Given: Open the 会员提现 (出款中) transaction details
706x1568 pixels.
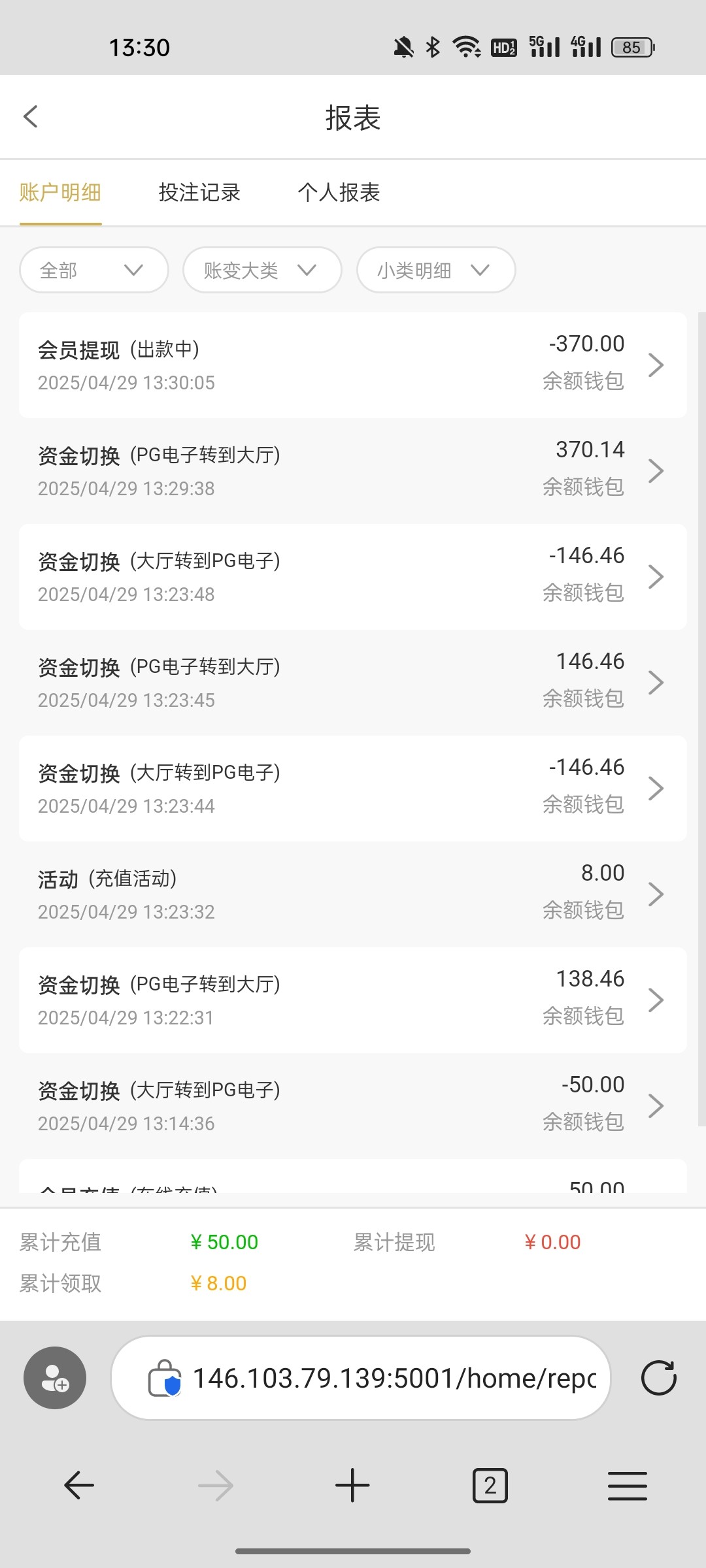Looking at the screenshot, I should 352,365.
